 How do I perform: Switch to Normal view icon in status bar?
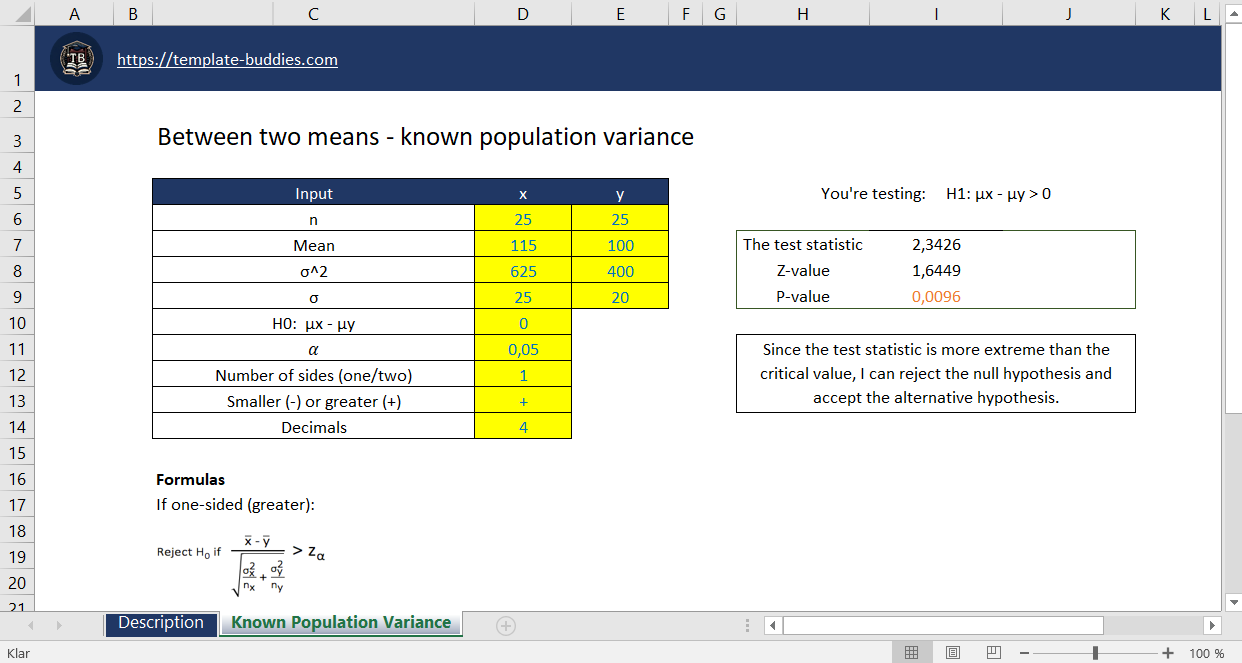pyautogui.click(x=911, y=651)
